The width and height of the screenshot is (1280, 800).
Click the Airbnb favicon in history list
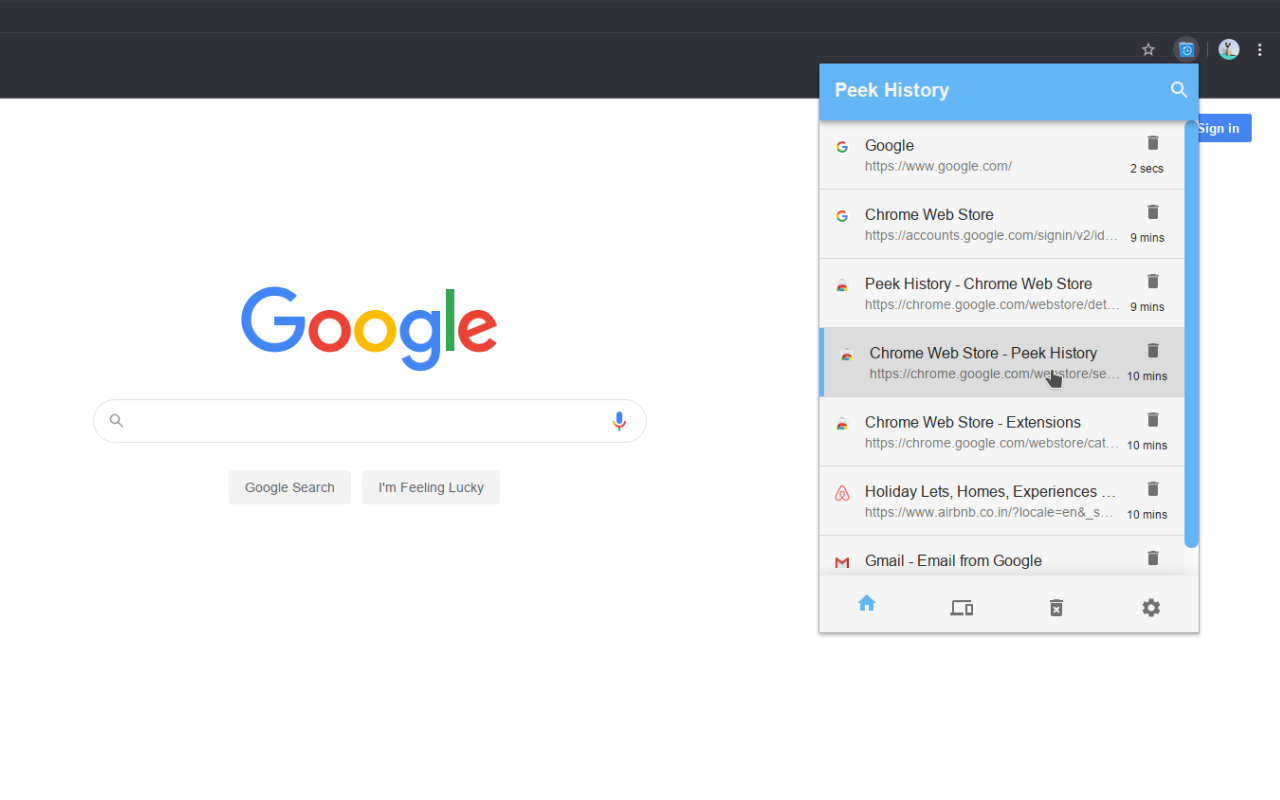pos(842,493)
